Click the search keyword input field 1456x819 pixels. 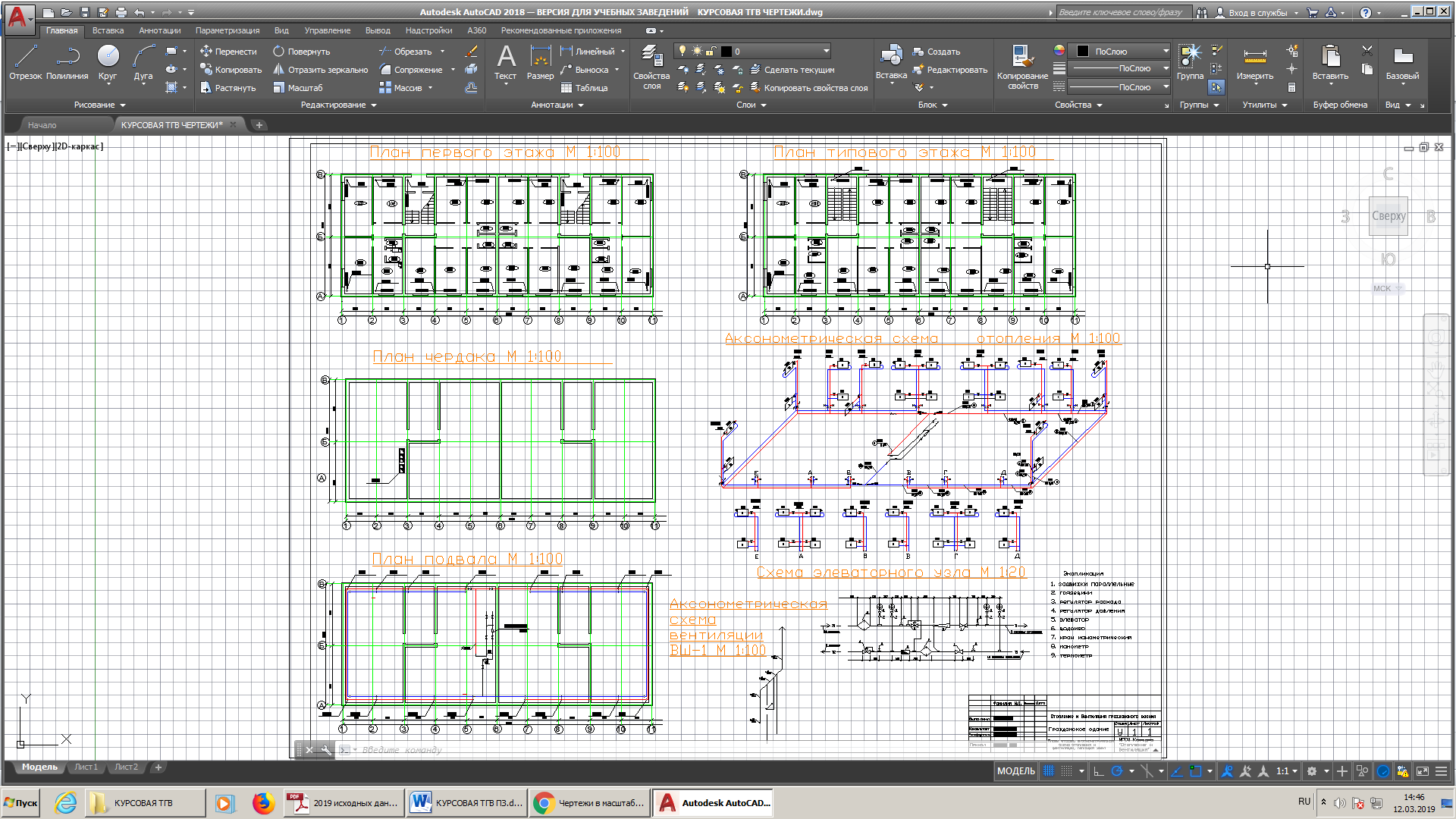pos(1124,12)
